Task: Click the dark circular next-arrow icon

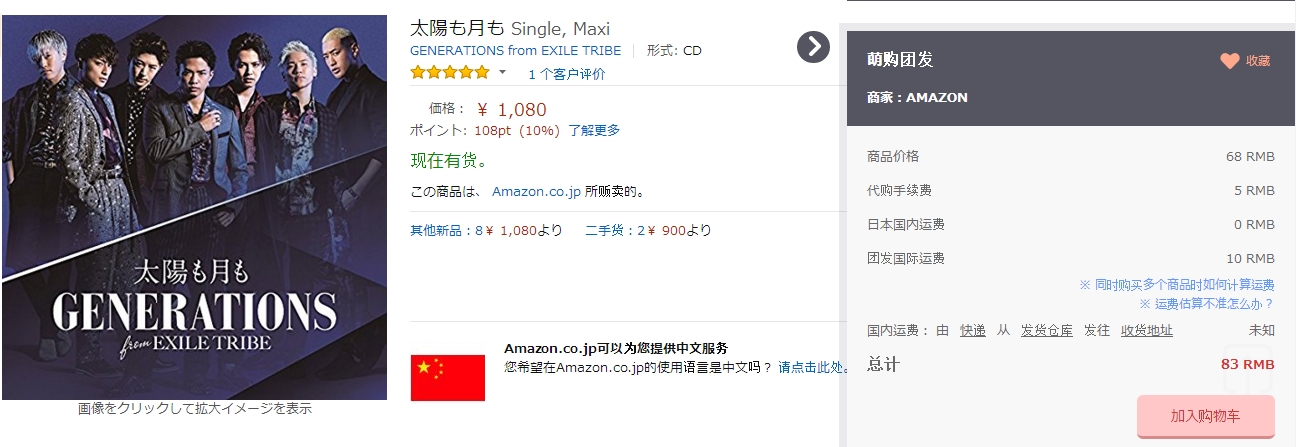Action: pyautogui.click(x=814, y=47)
